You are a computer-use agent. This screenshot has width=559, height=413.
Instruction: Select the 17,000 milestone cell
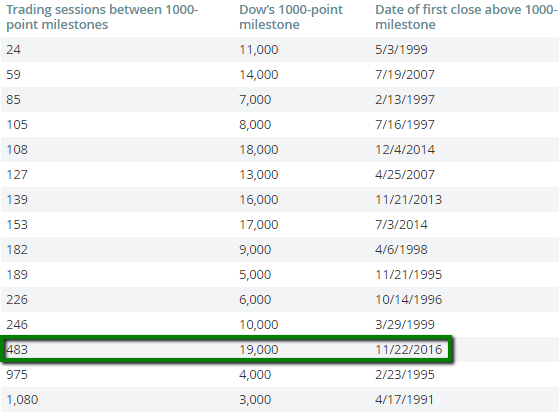tap(259, 224)
